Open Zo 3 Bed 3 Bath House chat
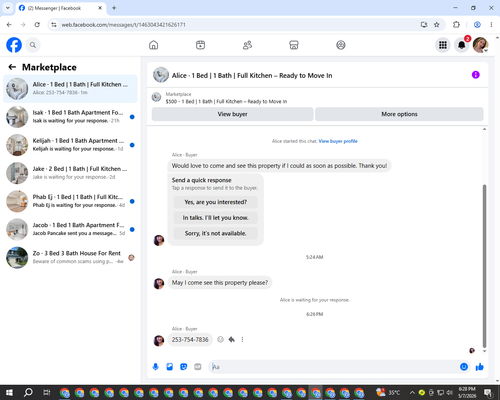The height and width of the screenshot is (400, 500). [x=70, y=257]
